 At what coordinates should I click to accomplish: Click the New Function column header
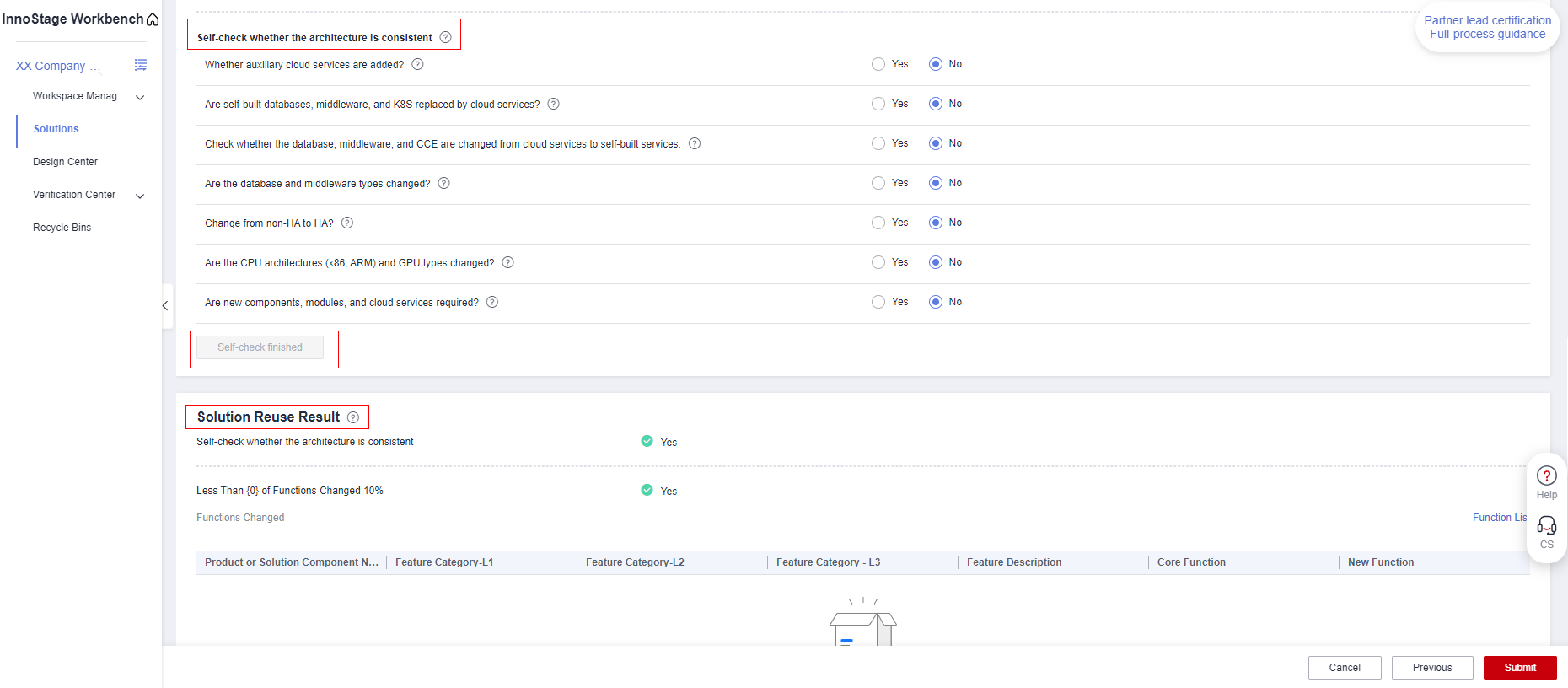[1381, 562]
